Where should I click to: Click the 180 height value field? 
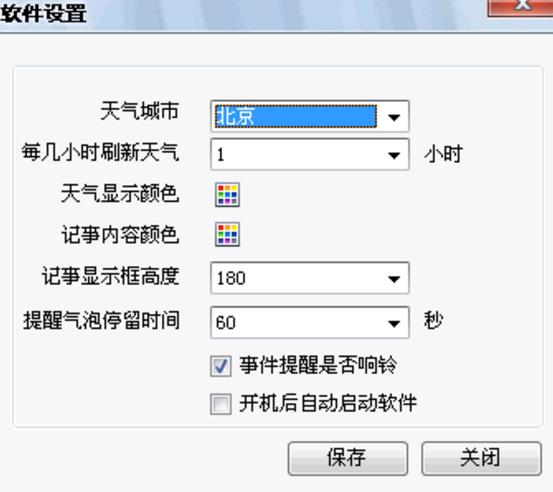[296, 278]
